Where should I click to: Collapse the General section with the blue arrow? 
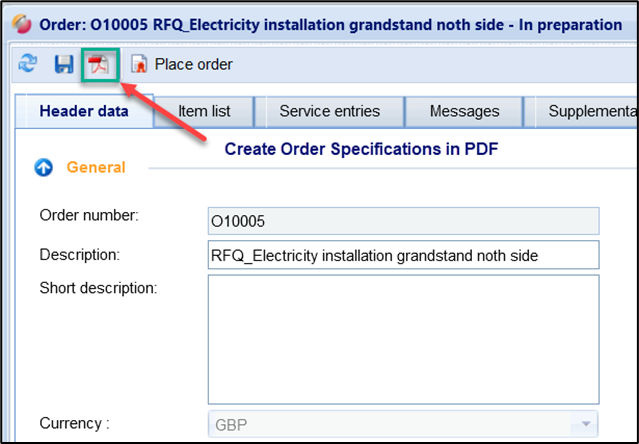click(x=43, y=168)
